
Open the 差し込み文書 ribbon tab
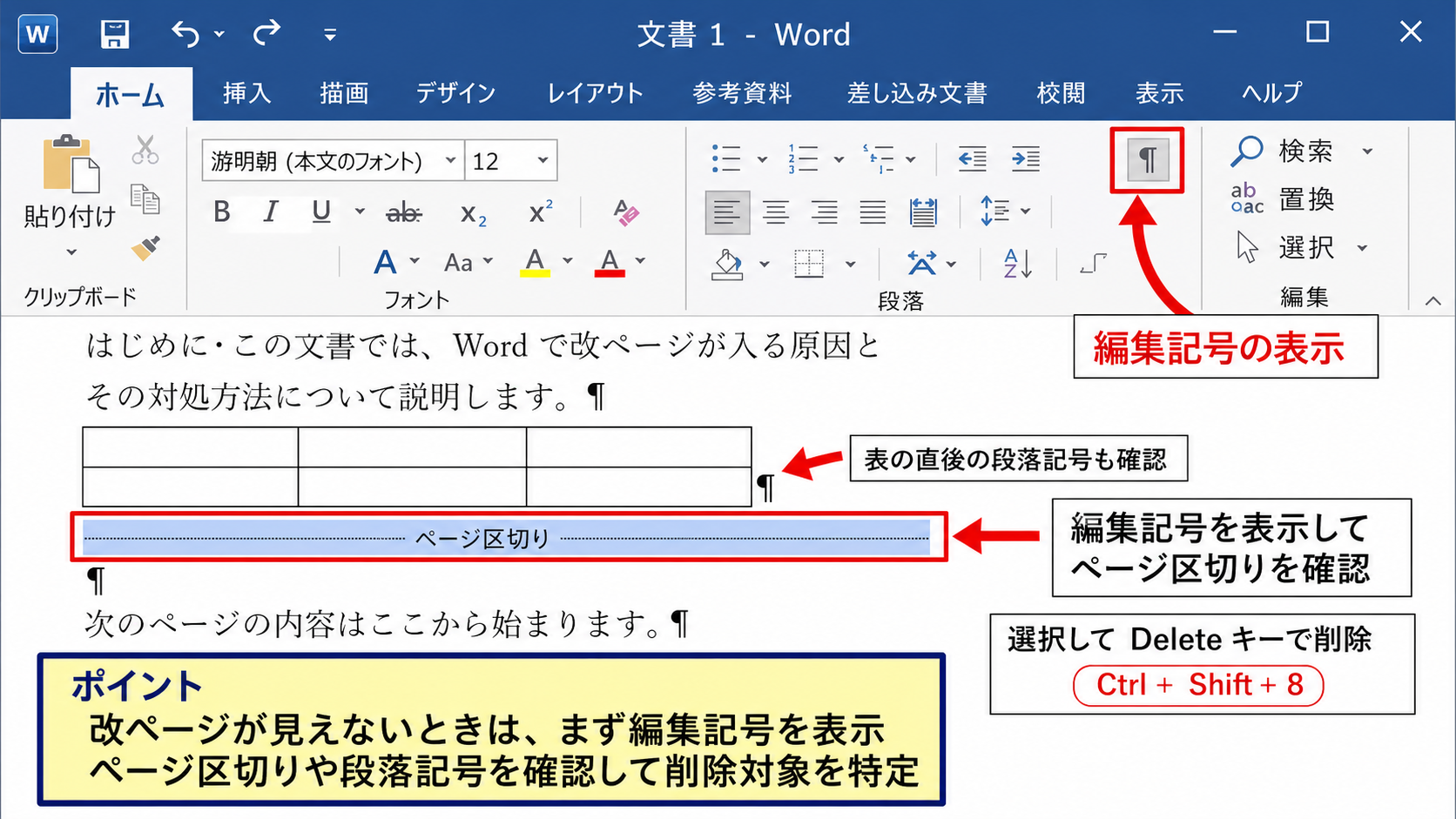click(916, 93)
